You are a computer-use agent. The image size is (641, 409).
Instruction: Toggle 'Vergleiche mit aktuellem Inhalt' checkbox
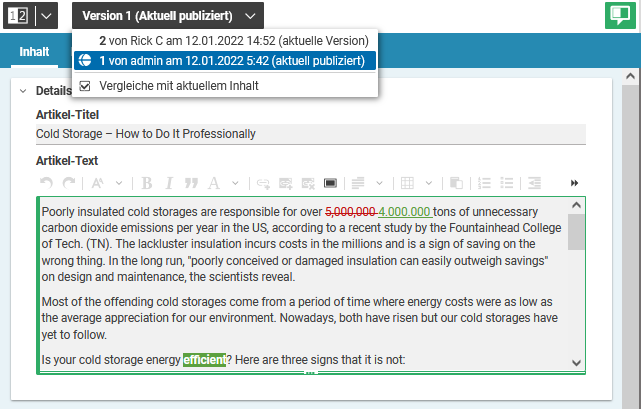tap(85, 86)
